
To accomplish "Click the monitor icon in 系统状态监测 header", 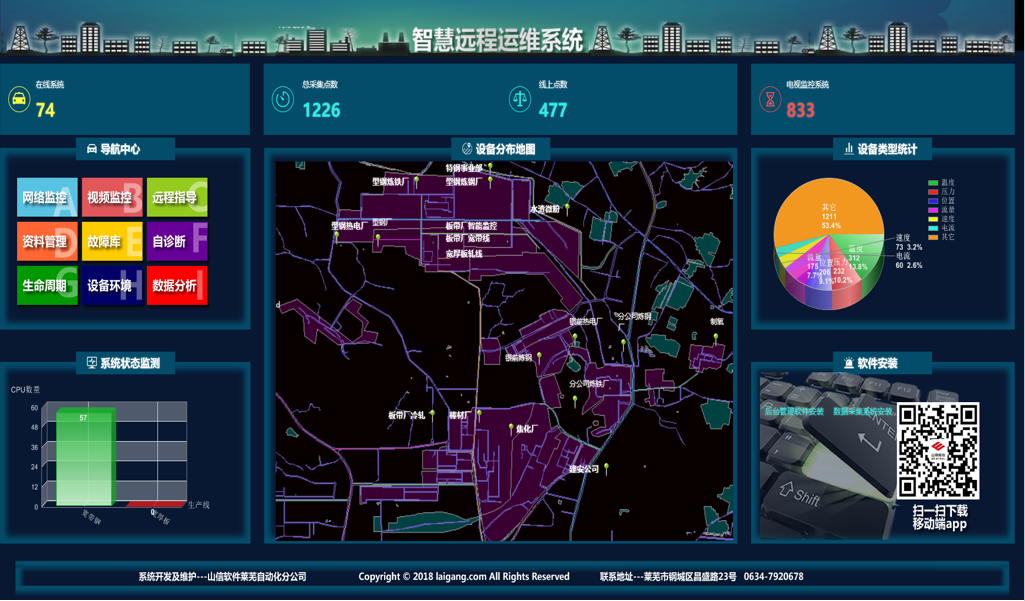I will coord(92,363).
